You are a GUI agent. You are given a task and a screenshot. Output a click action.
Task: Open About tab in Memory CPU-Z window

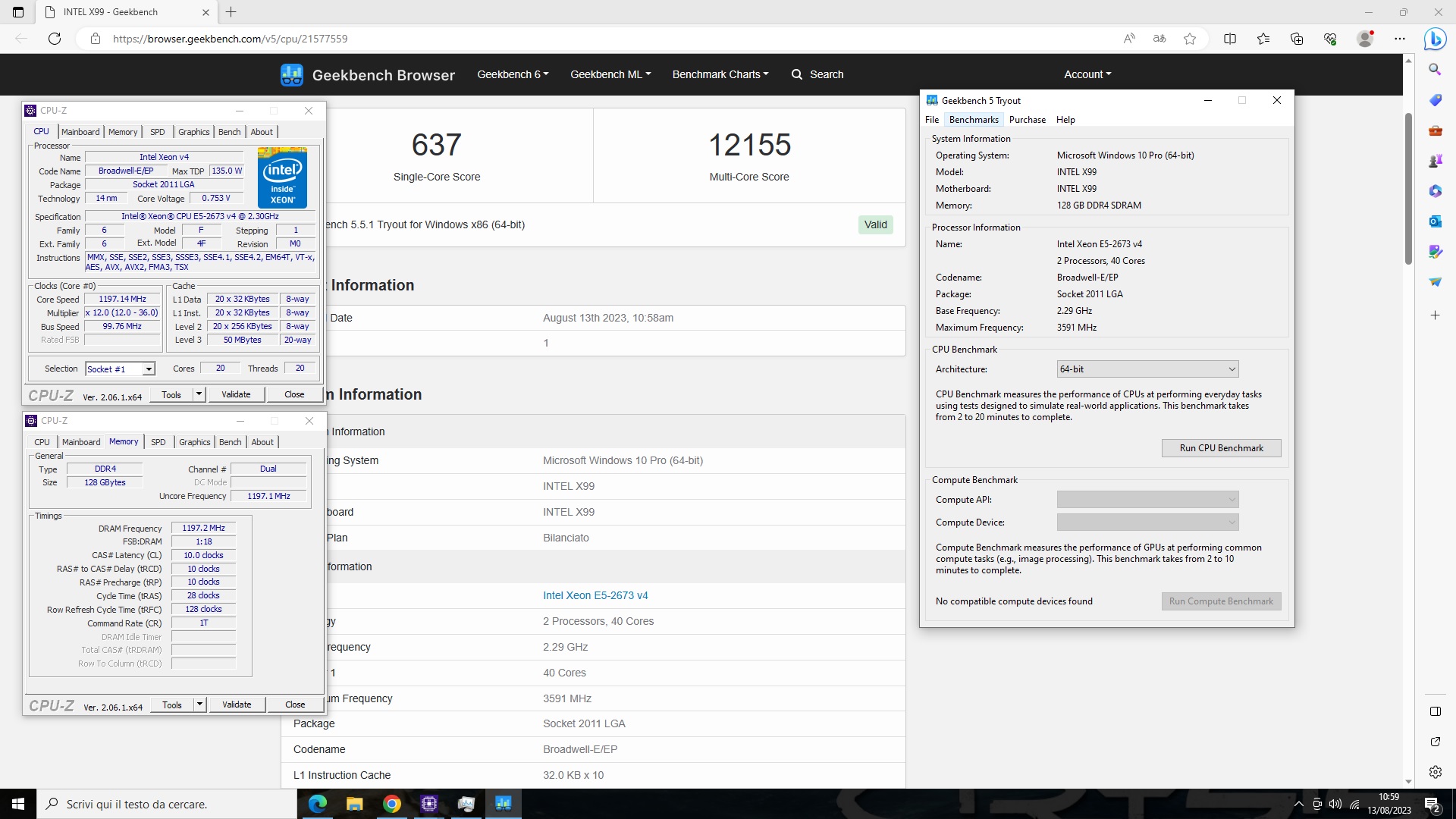point(262,442)
